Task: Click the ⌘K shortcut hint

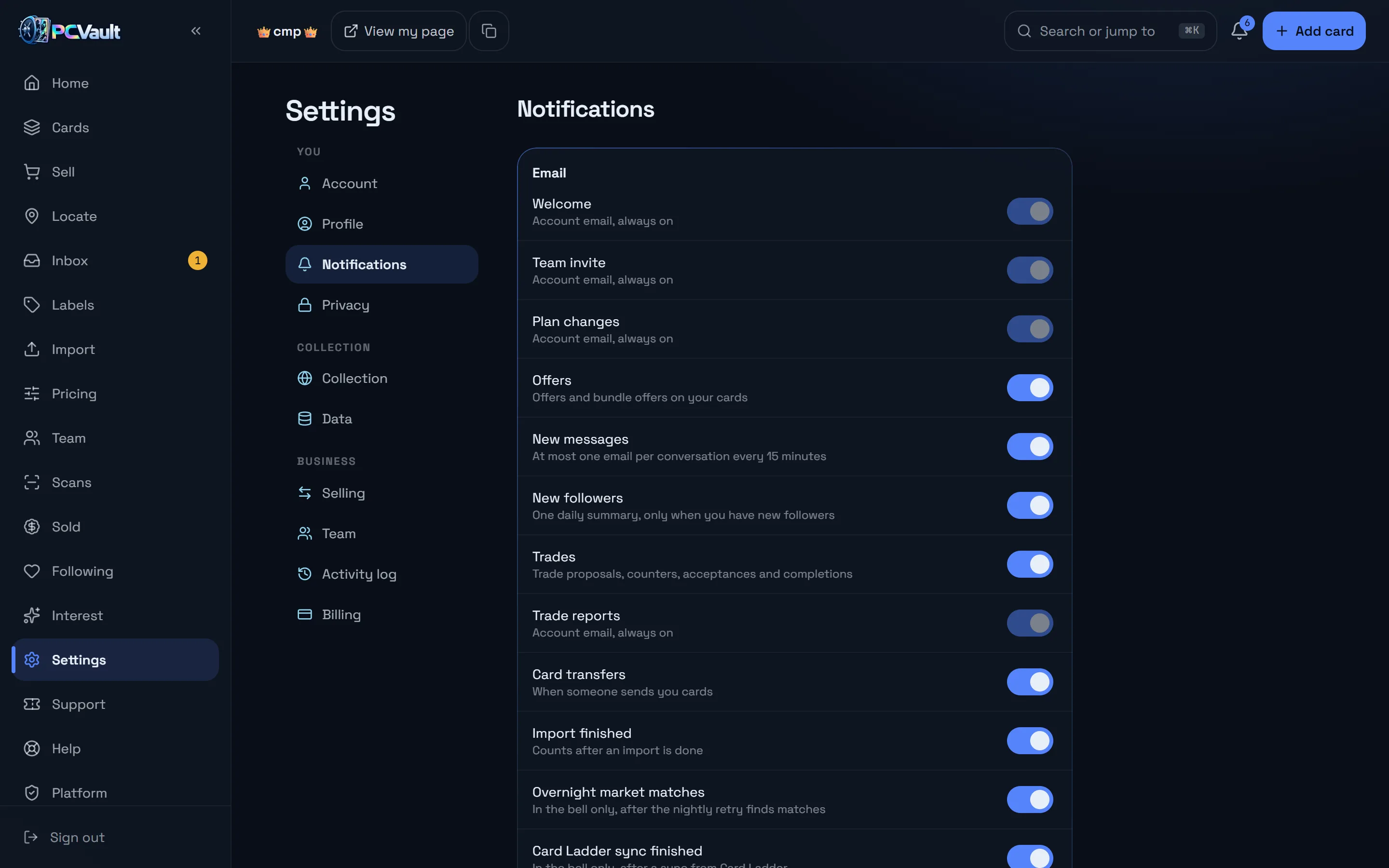Action: pos(1192,30)
